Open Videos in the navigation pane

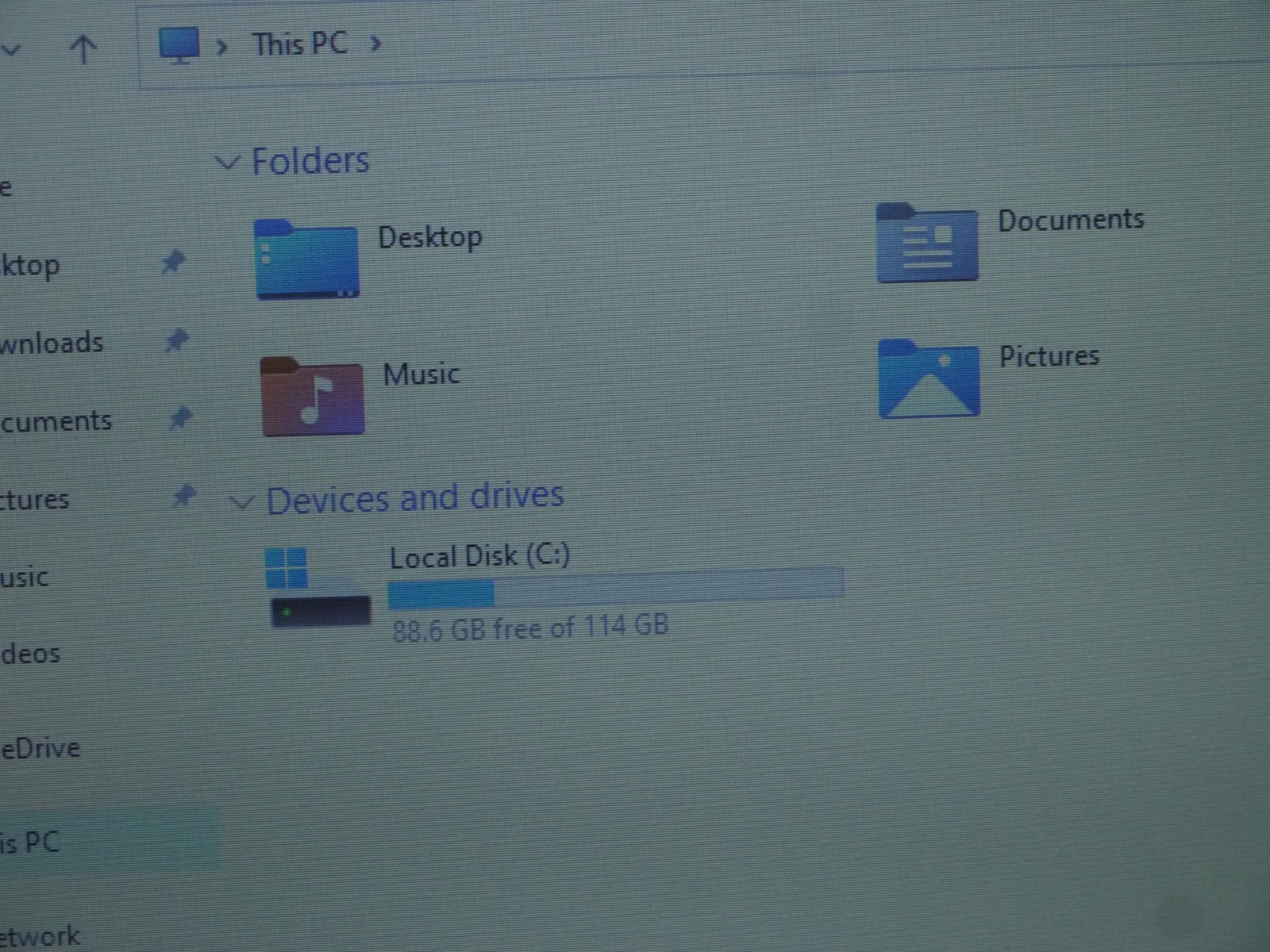point(30,654)
